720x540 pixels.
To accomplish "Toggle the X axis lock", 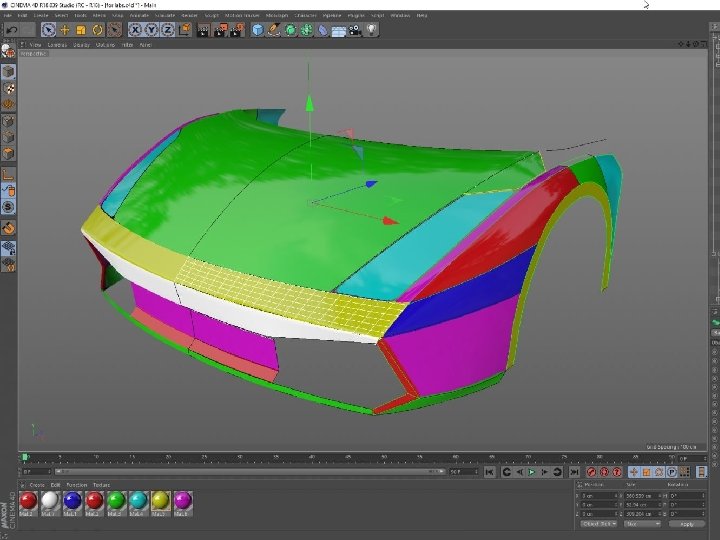I will click(135, 30).
